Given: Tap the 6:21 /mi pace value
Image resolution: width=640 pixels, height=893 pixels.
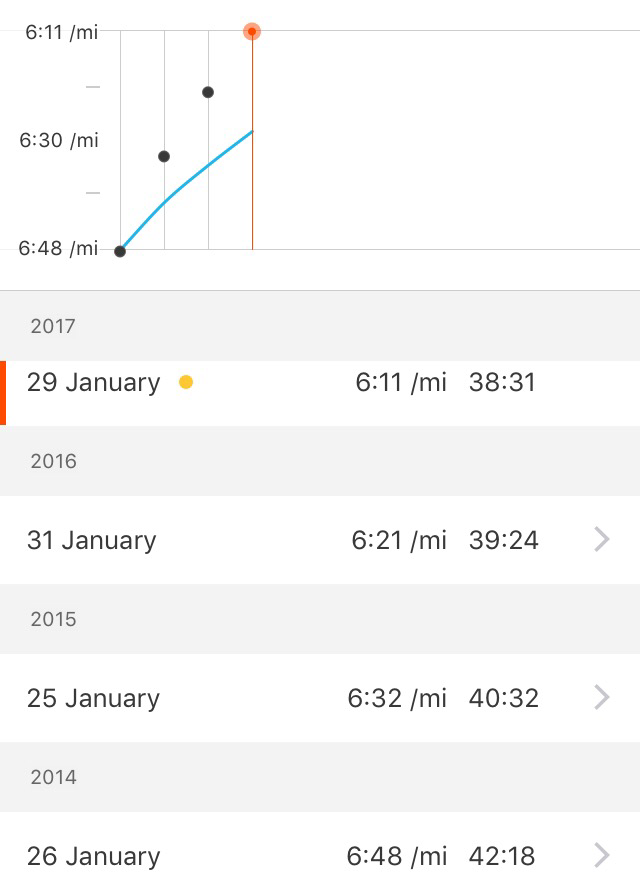Looking at the screenshot, I should [398, 540].
